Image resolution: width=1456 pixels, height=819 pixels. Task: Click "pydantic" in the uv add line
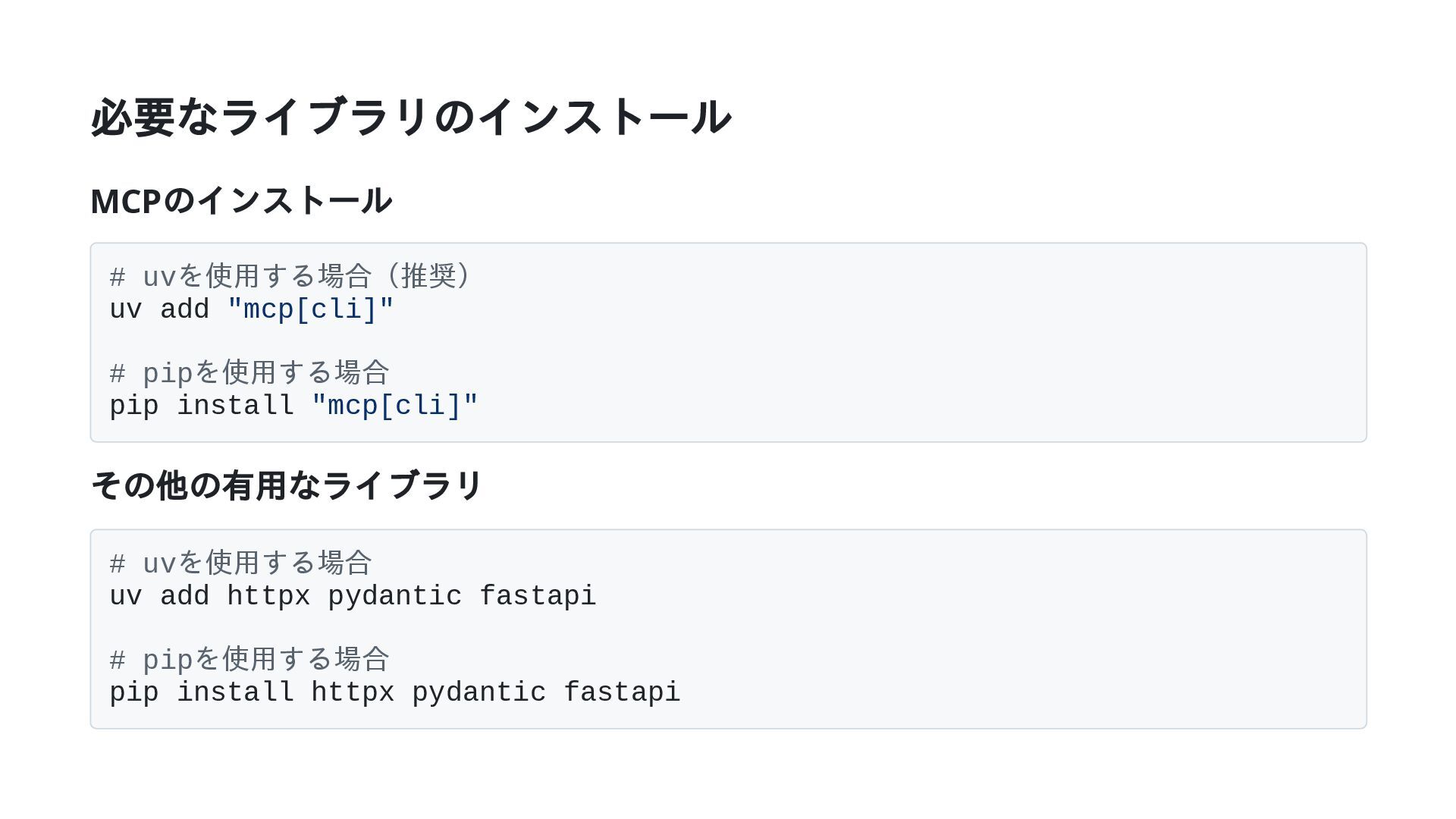(x=394, y=596)
